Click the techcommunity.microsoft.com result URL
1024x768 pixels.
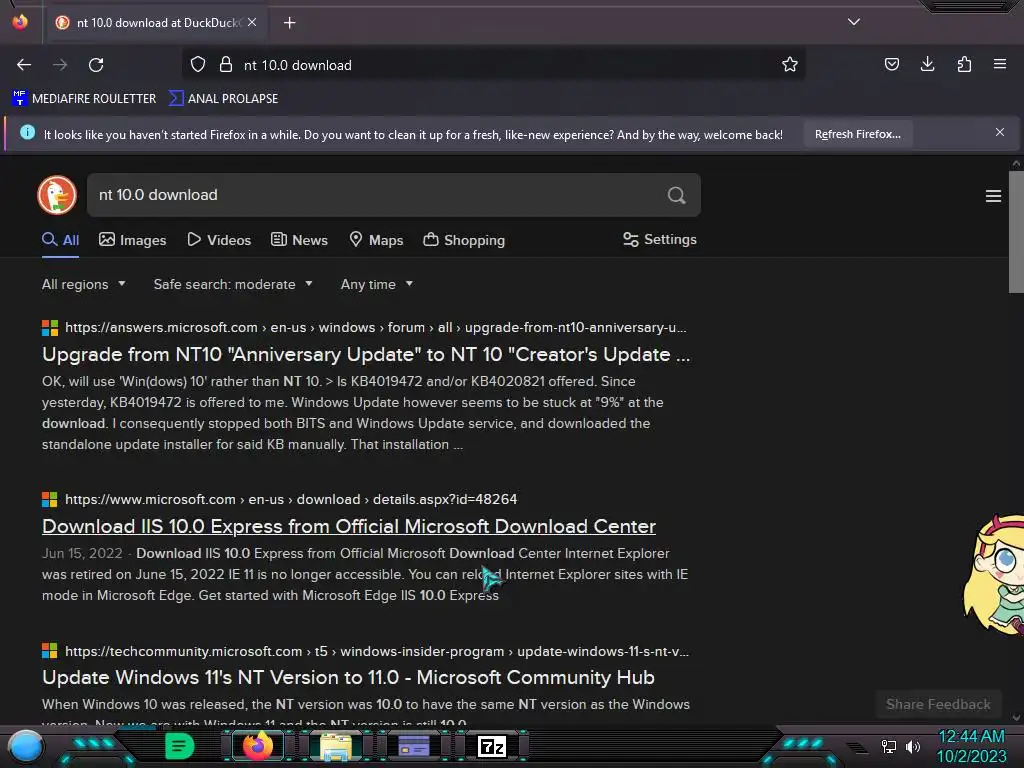pyautogui.click(x=377, y=651)
